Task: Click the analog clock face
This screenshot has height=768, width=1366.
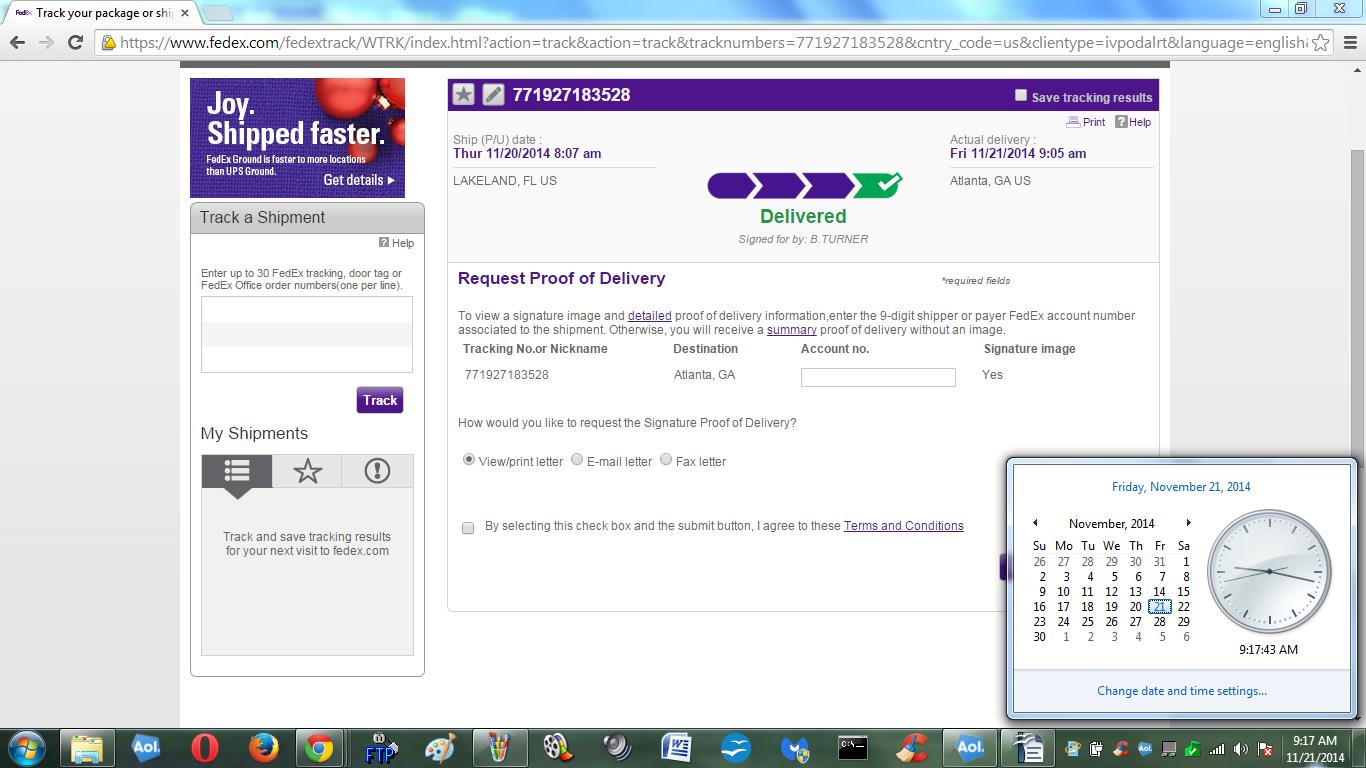Action: pyautogui.click(x=1269, y=572)
